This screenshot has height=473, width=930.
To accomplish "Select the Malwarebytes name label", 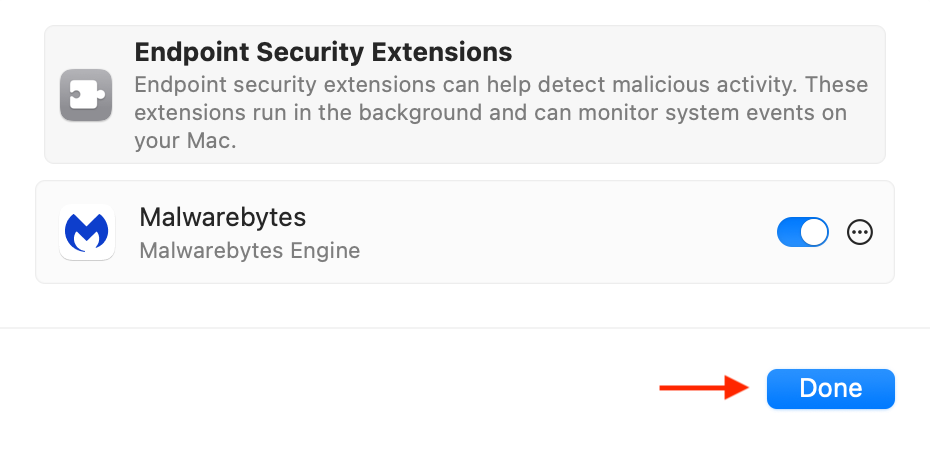I will point(222,217).
